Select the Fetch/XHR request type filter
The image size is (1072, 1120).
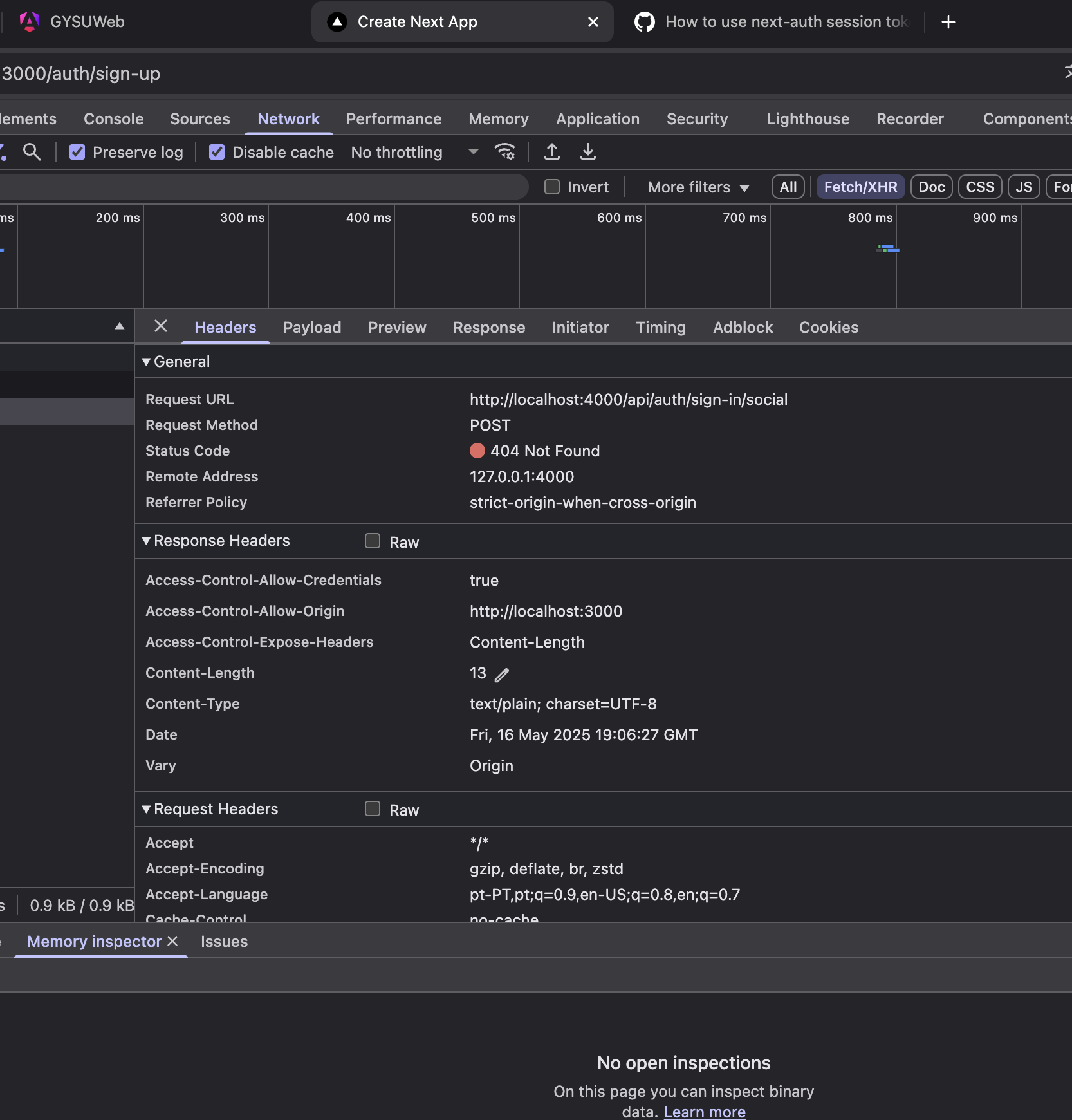pos(861,187)
